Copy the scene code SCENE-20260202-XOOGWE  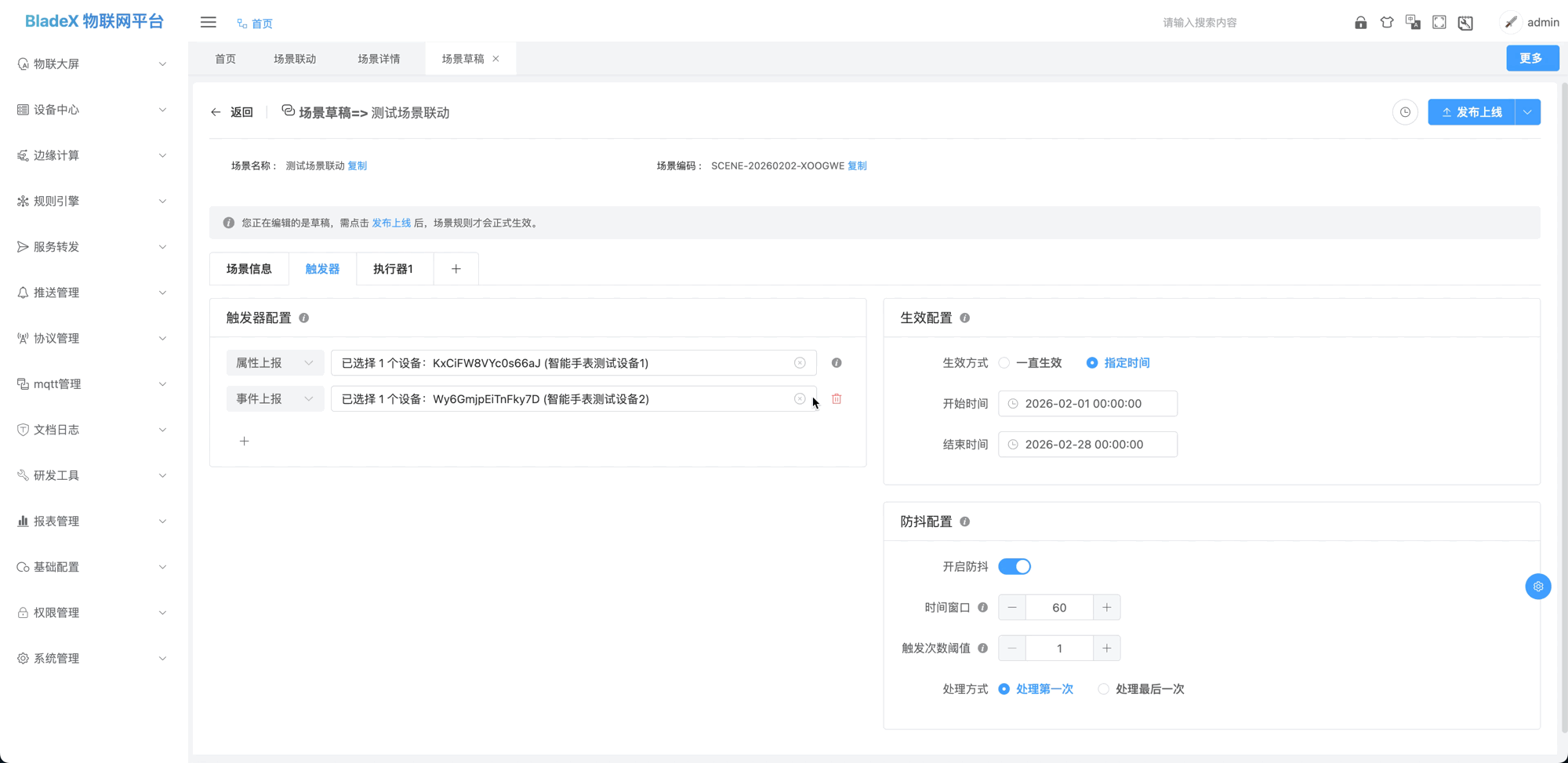tap(857, 165)
